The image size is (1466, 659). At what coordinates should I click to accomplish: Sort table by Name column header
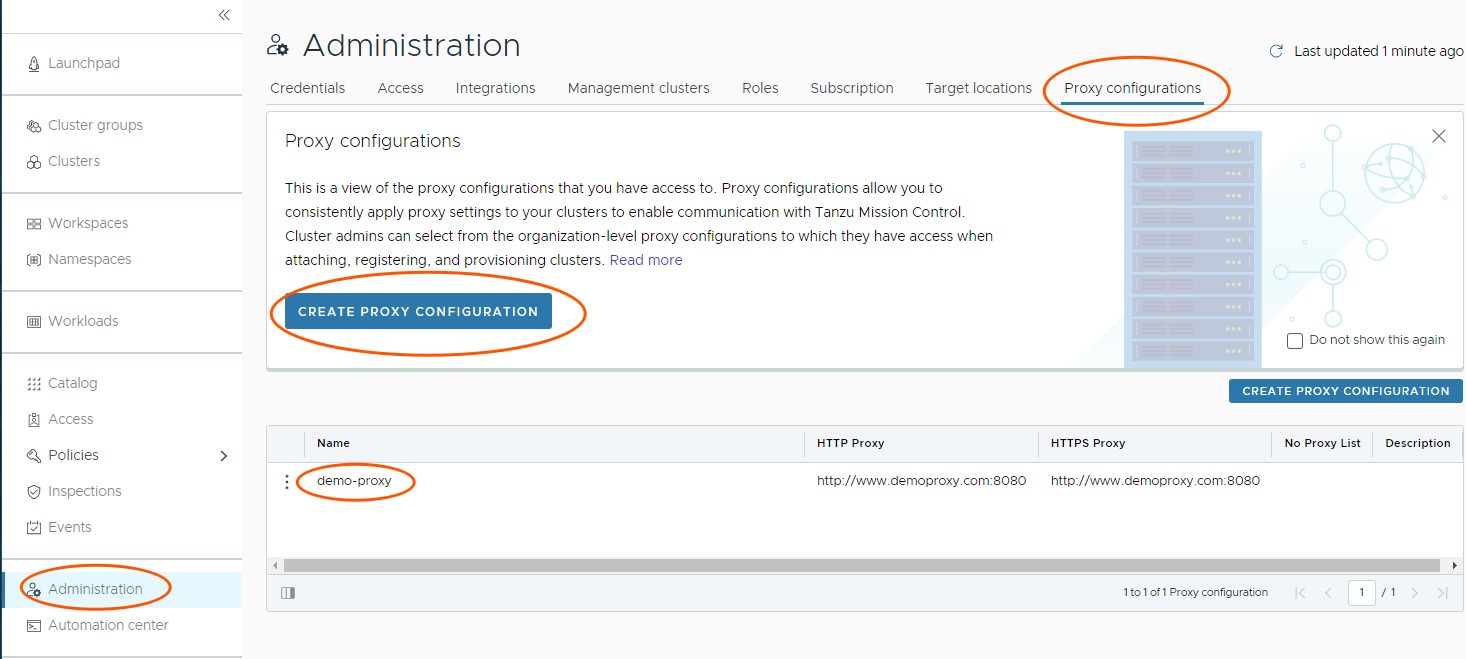pos(334,443)
